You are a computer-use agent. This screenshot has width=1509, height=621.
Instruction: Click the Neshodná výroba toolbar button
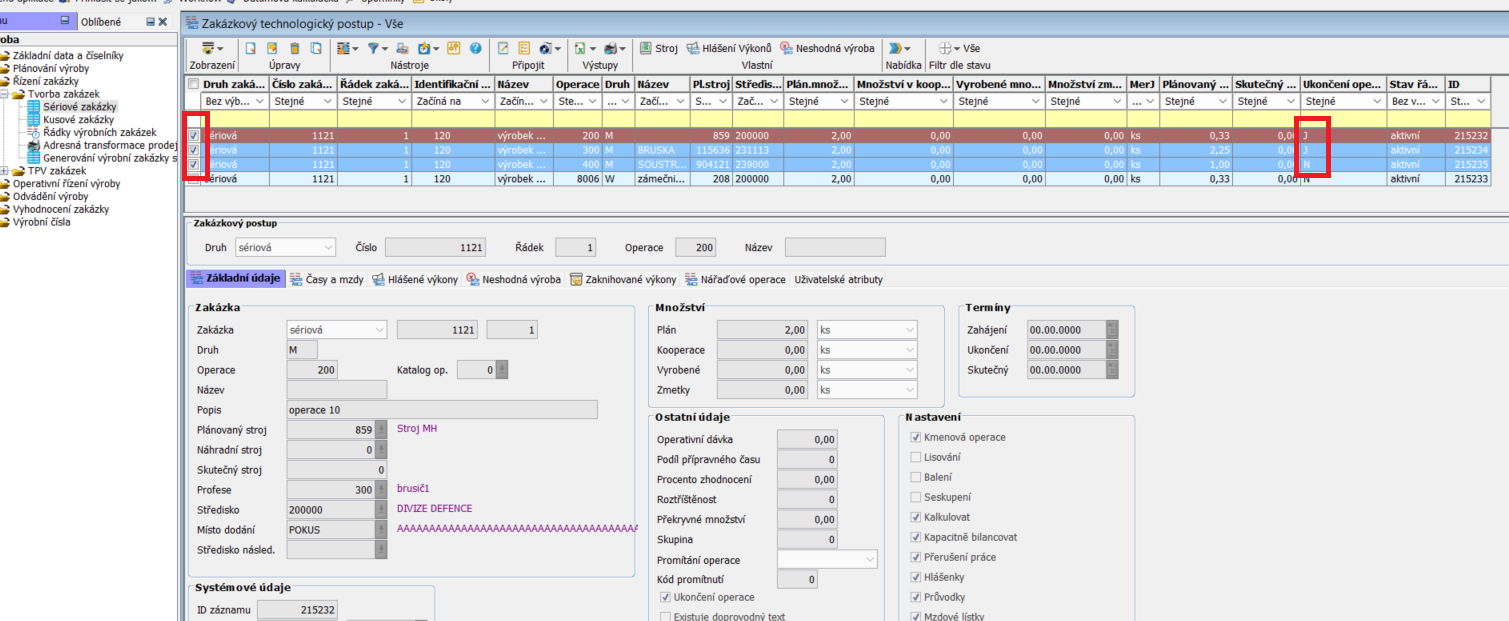(827, 48)
